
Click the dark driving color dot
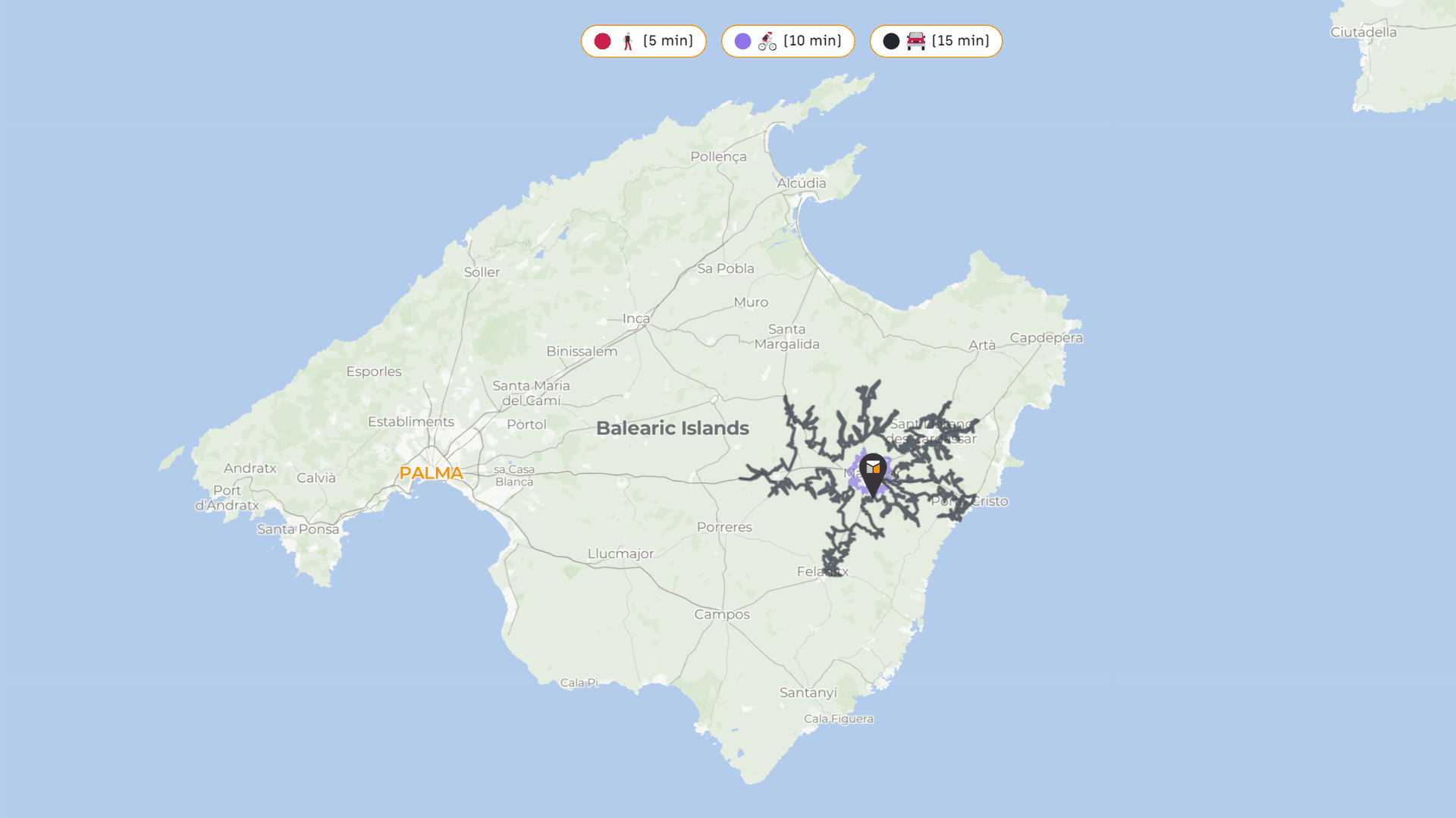pos(892,41)
